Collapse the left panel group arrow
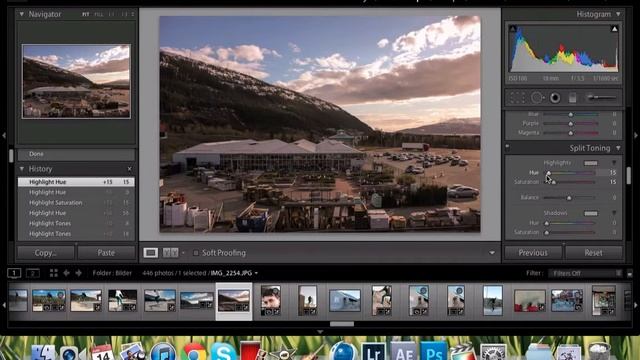 pos(4,135)
